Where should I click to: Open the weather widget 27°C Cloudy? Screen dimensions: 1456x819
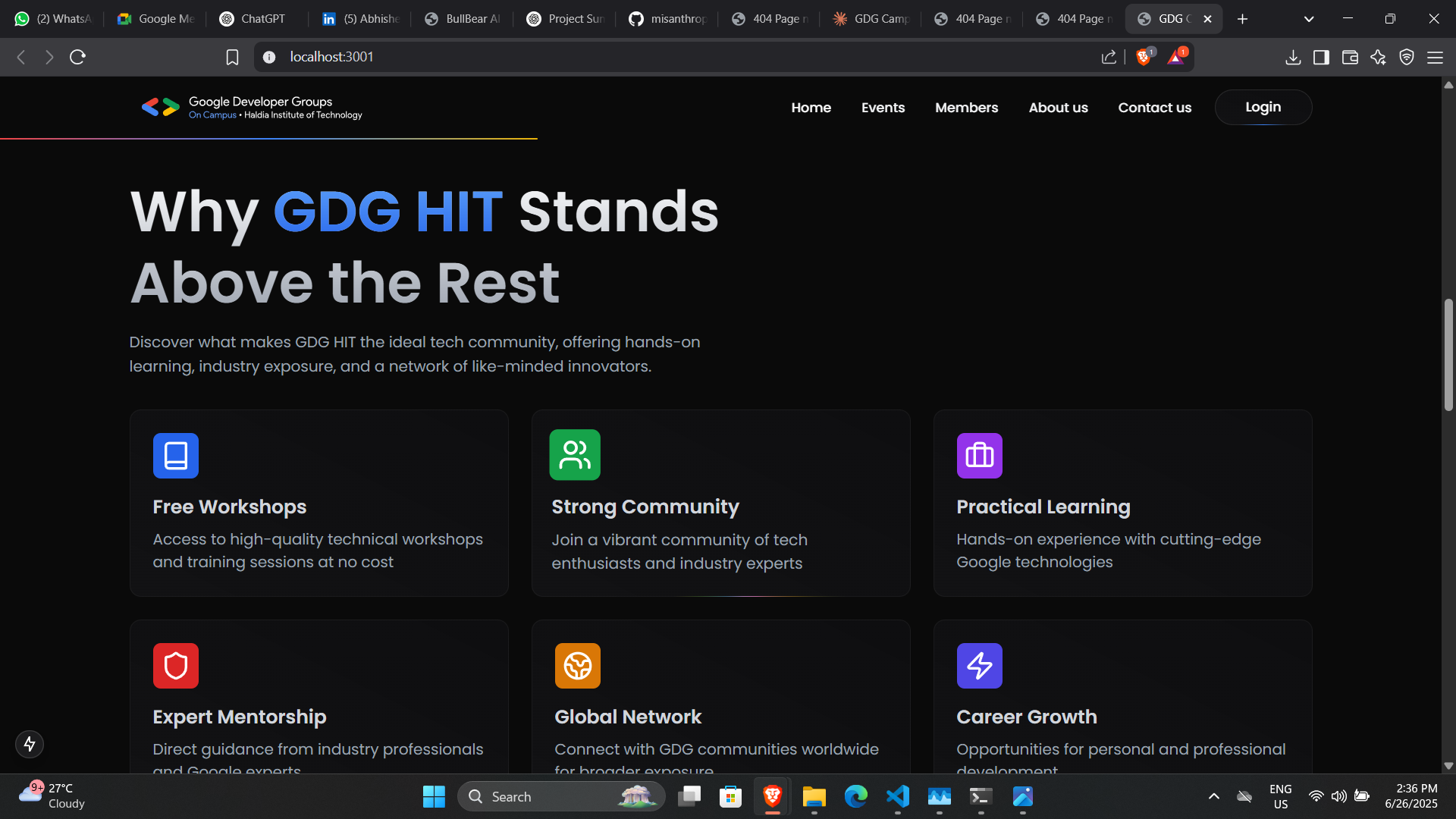(52, 796)
